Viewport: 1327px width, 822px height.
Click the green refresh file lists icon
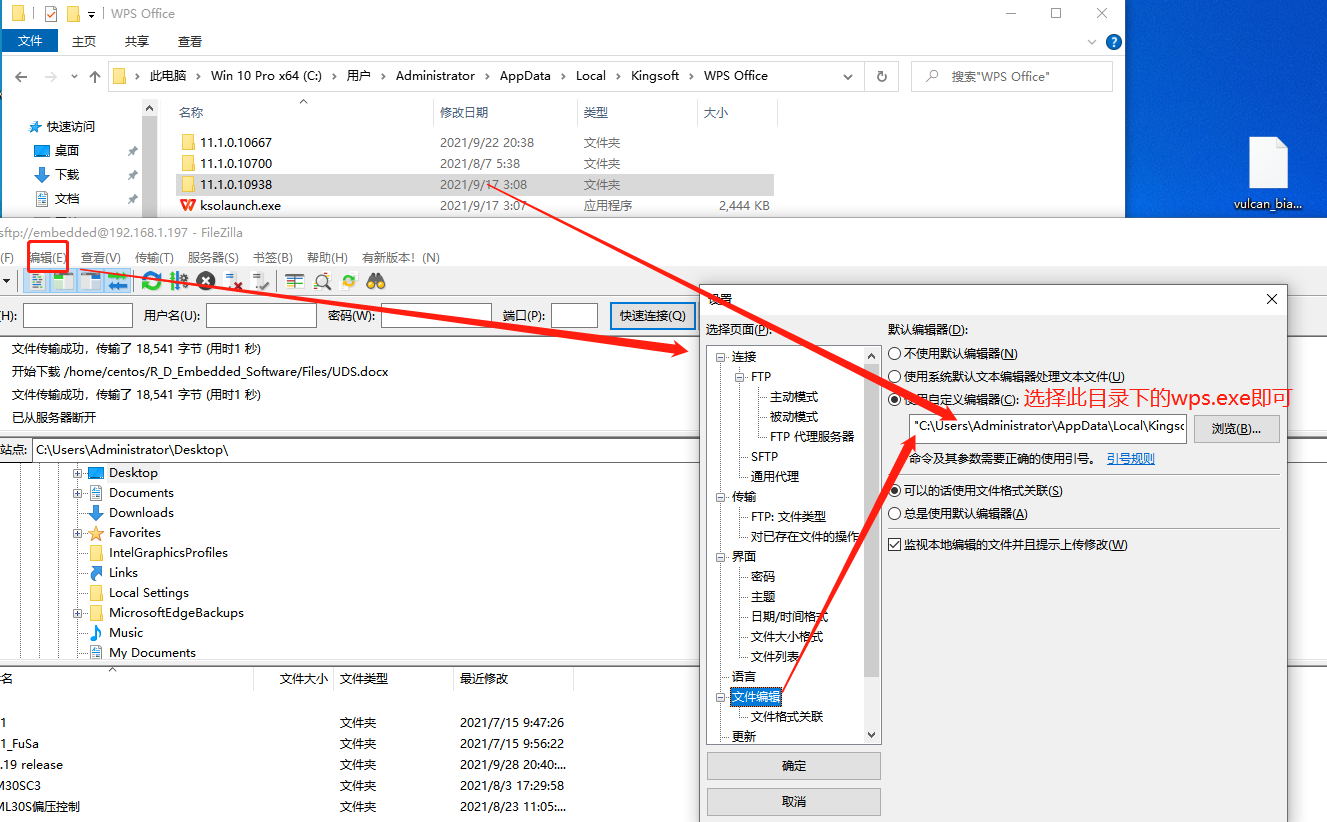tap(151, 282)
